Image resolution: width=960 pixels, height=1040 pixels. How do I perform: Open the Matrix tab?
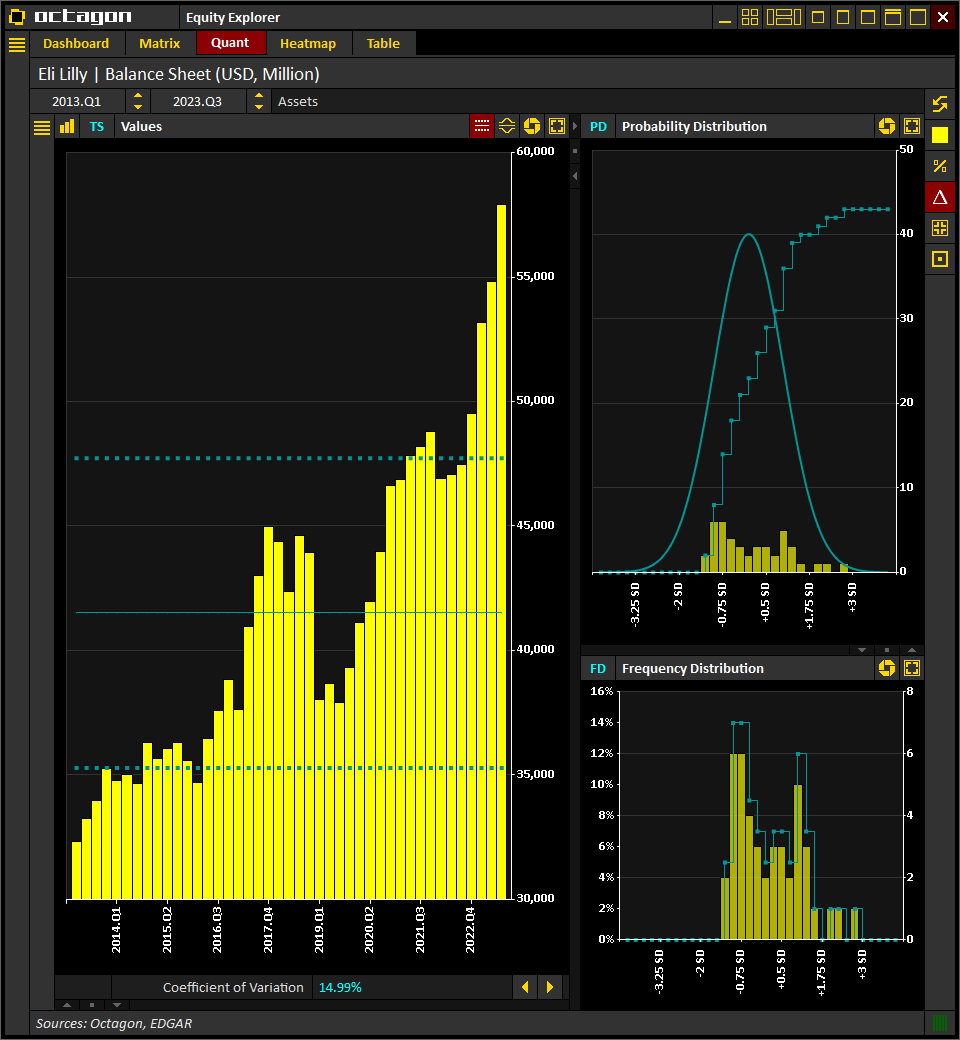point(160,43)
